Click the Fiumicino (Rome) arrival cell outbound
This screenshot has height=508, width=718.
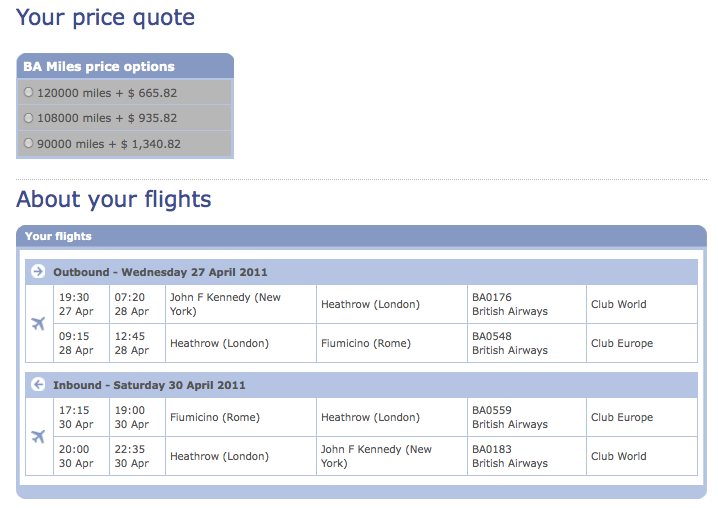tap(392, 343)
